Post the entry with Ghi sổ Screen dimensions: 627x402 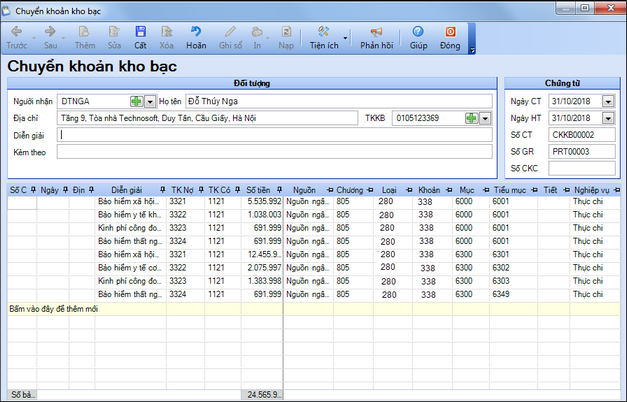(230, 38)
